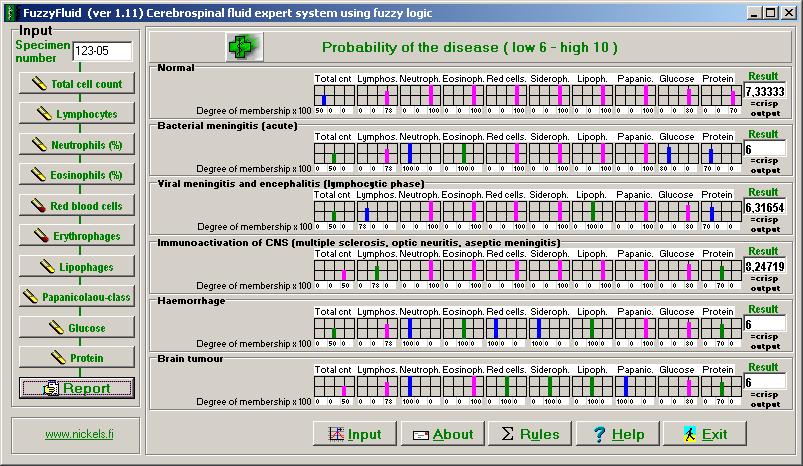This screenshot has height=466, width=803.
Task: Click the Bacterial meningitis (acute) group label
Action: click(227, 125)
